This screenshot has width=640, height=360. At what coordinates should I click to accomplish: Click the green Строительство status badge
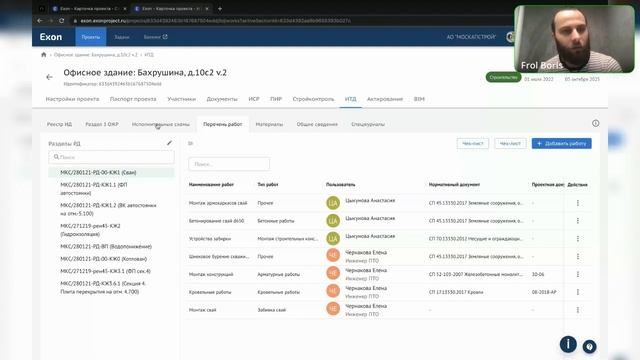[503, 77]
